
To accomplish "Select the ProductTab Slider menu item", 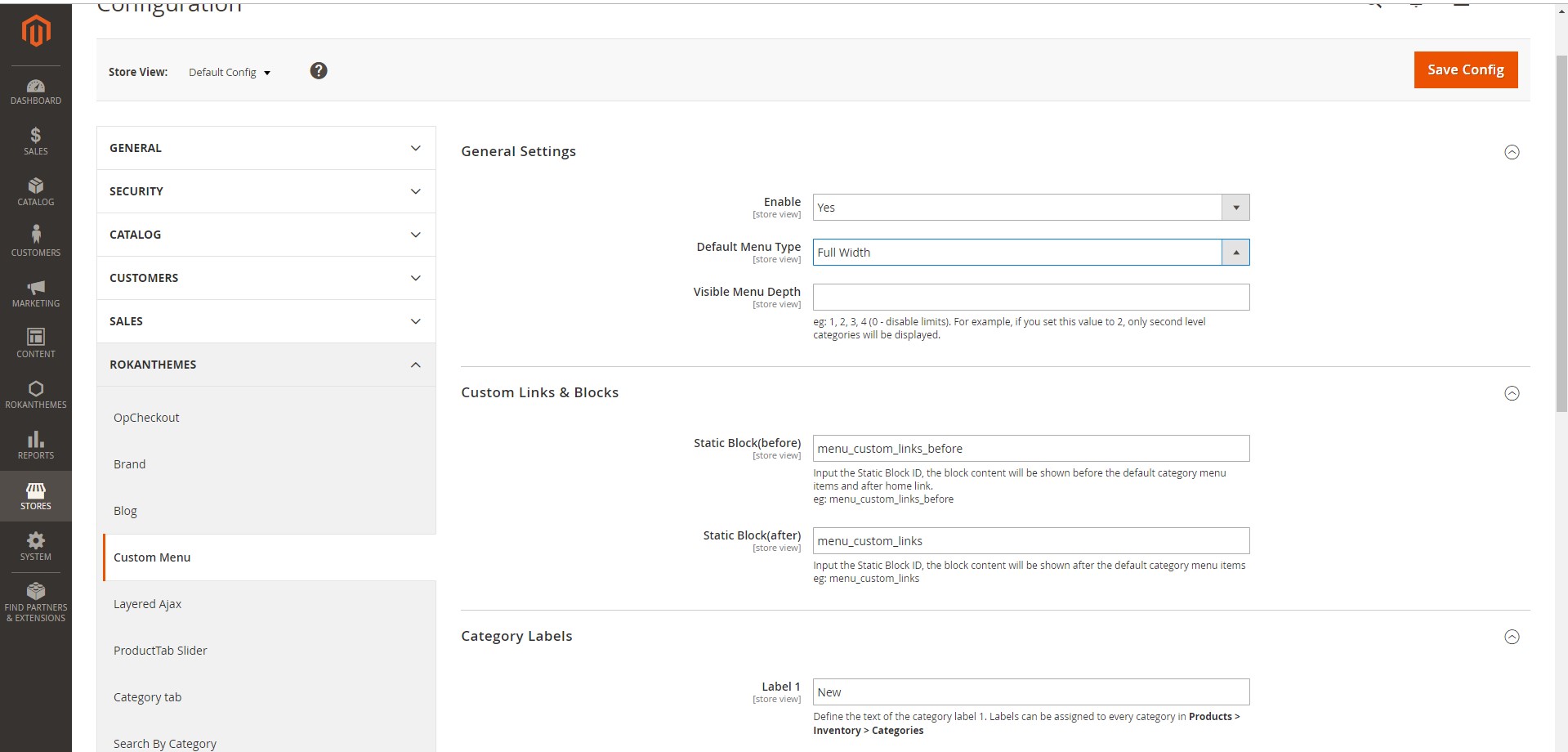I will click(160, 651).
